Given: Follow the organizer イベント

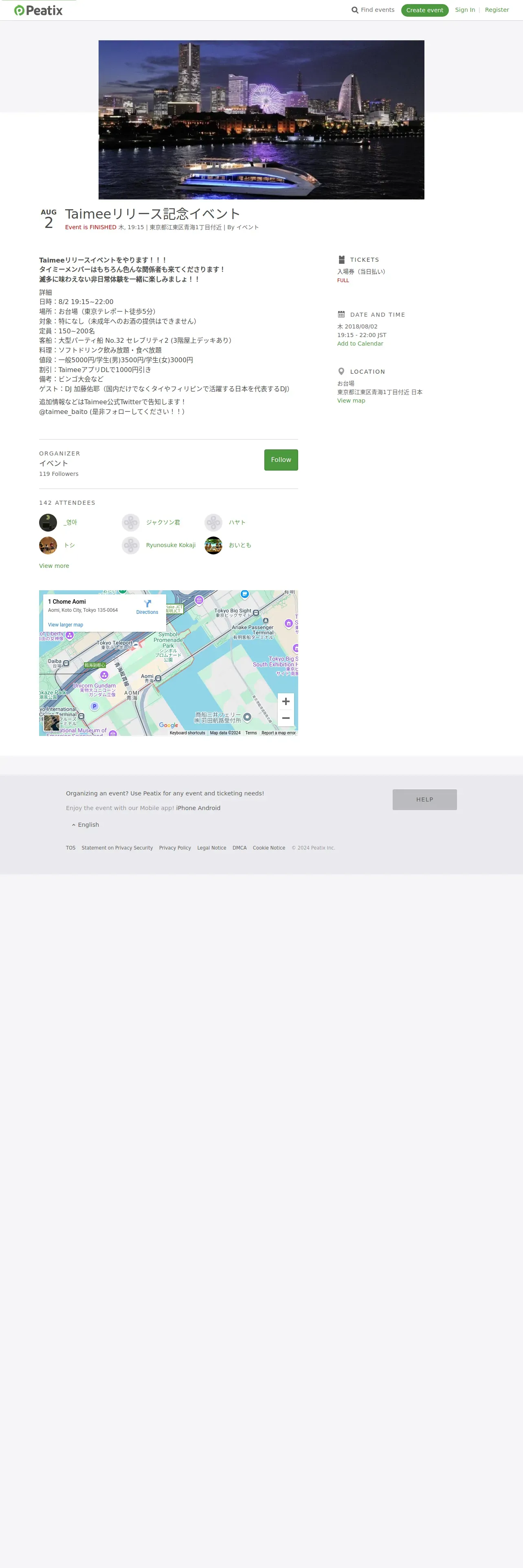Looking at the screenshot, I should (x=281, y=460).
